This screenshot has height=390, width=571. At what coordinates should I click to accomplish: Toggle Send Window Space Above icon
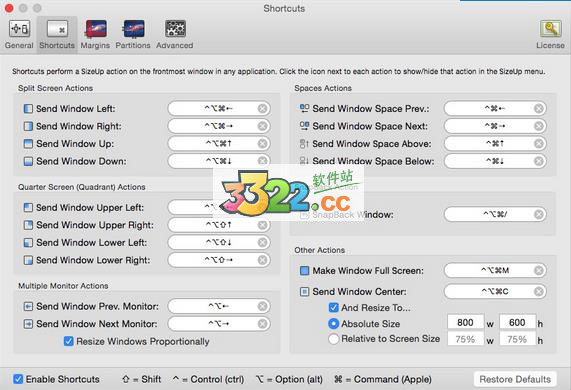pyautogui.click(x=304, y=143)
